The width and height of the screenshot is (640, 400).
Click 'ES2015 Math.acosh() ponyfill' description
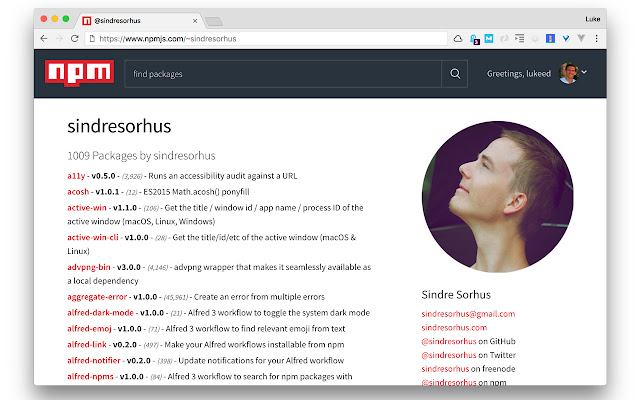tap(196, 192)
